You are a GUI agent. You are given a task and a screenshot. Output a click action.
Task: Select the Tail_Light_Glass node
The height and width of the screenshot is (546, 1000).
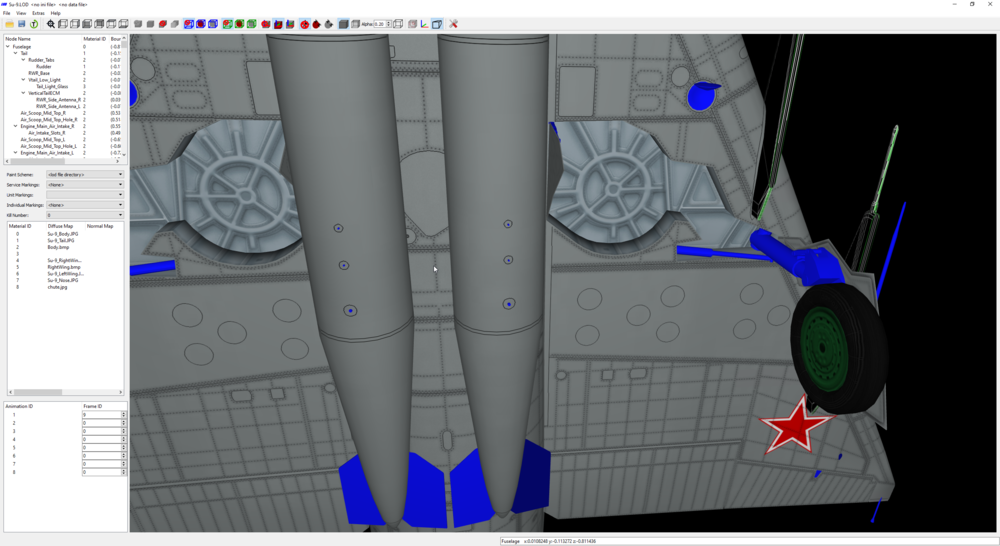click(x=52, y=87)
